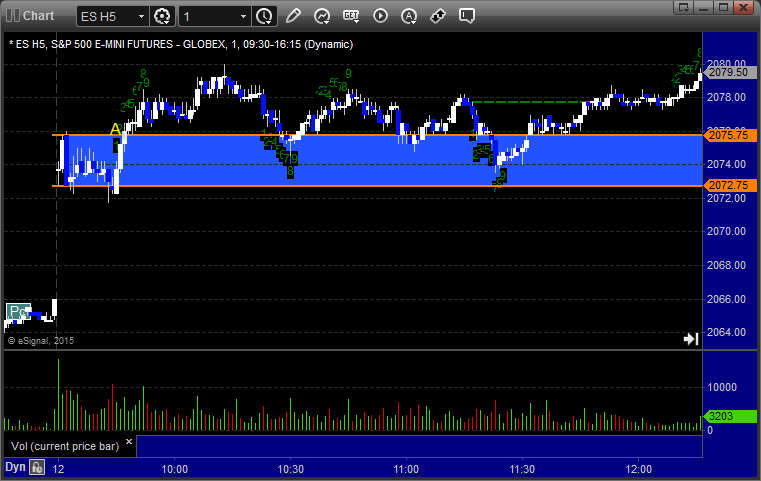Open the studies line-chart icon menu
Viewport: 761px width, 481px height.
[322, 16]
